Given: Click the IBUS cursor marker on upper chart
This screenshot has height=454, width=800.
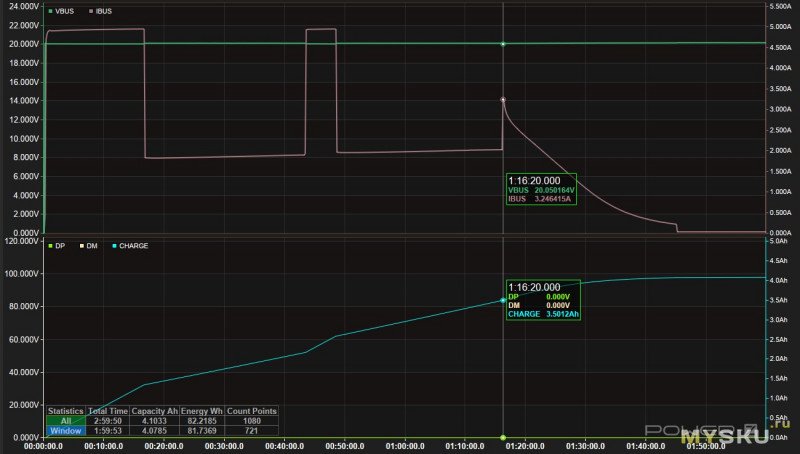Looking at the screenshot, I should click(x=503, y=100).
